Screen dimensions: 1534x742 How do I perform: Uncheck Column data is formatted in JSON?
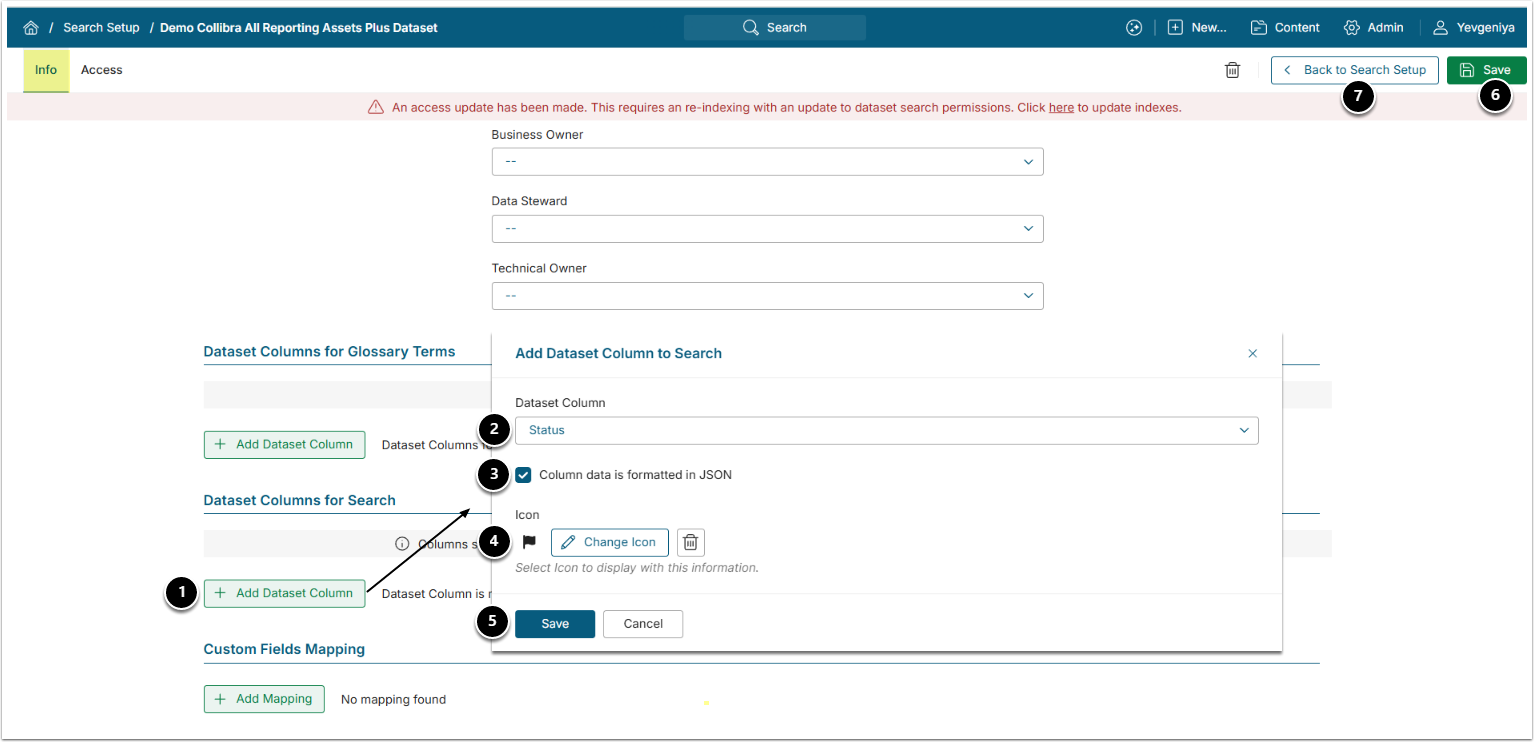pos(523,475)
